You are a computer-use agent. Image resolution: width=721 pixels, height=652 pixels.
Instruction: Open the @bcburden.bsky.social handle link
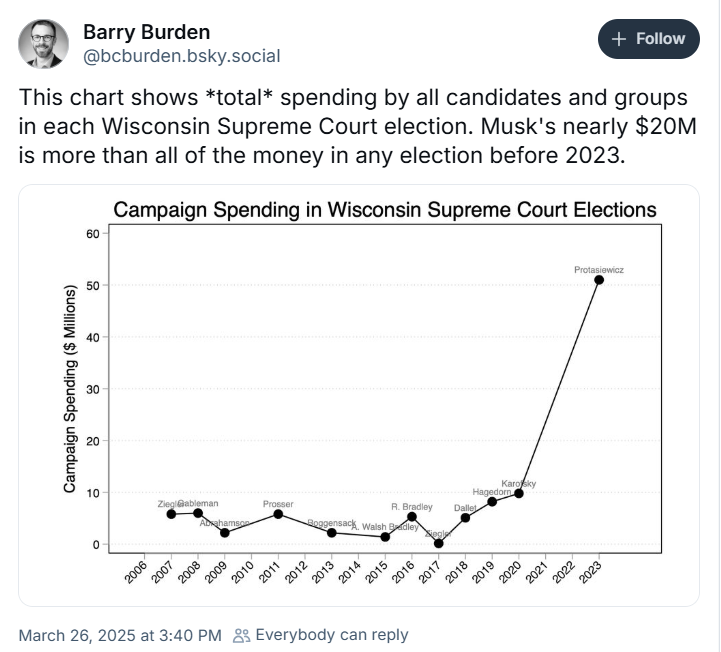(181, 56)
